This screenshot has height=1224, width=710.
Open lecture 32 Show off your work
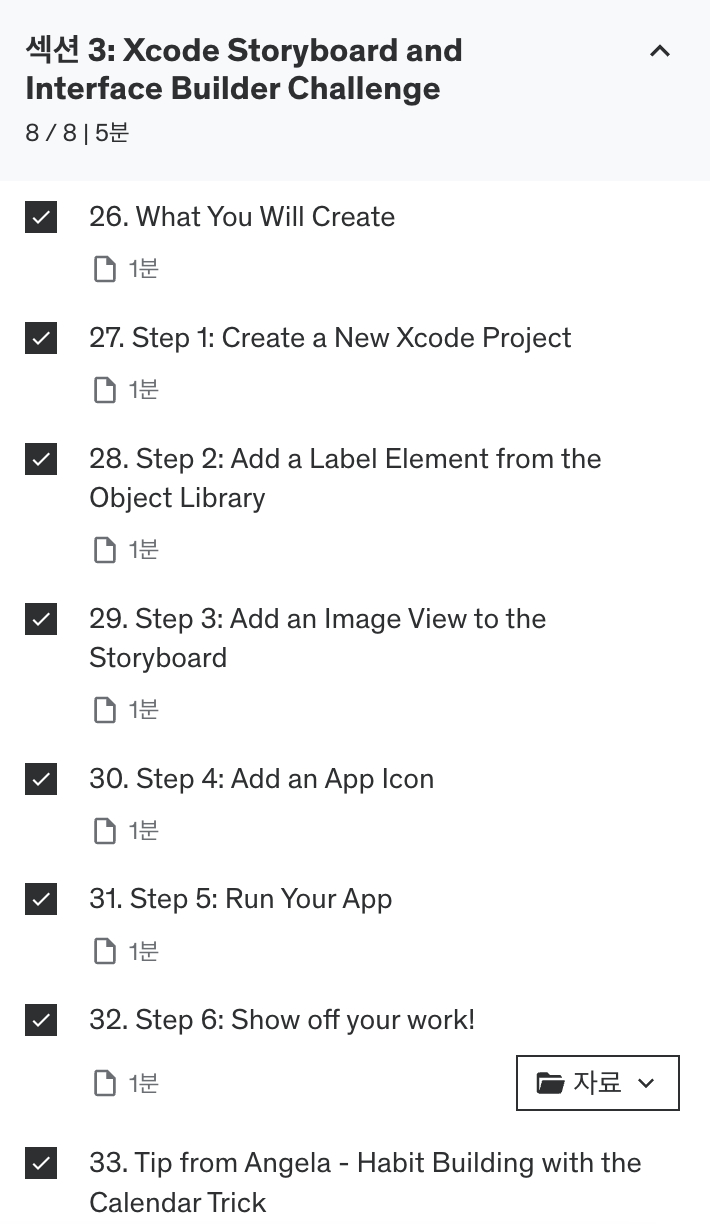(x=281, y=1020)
